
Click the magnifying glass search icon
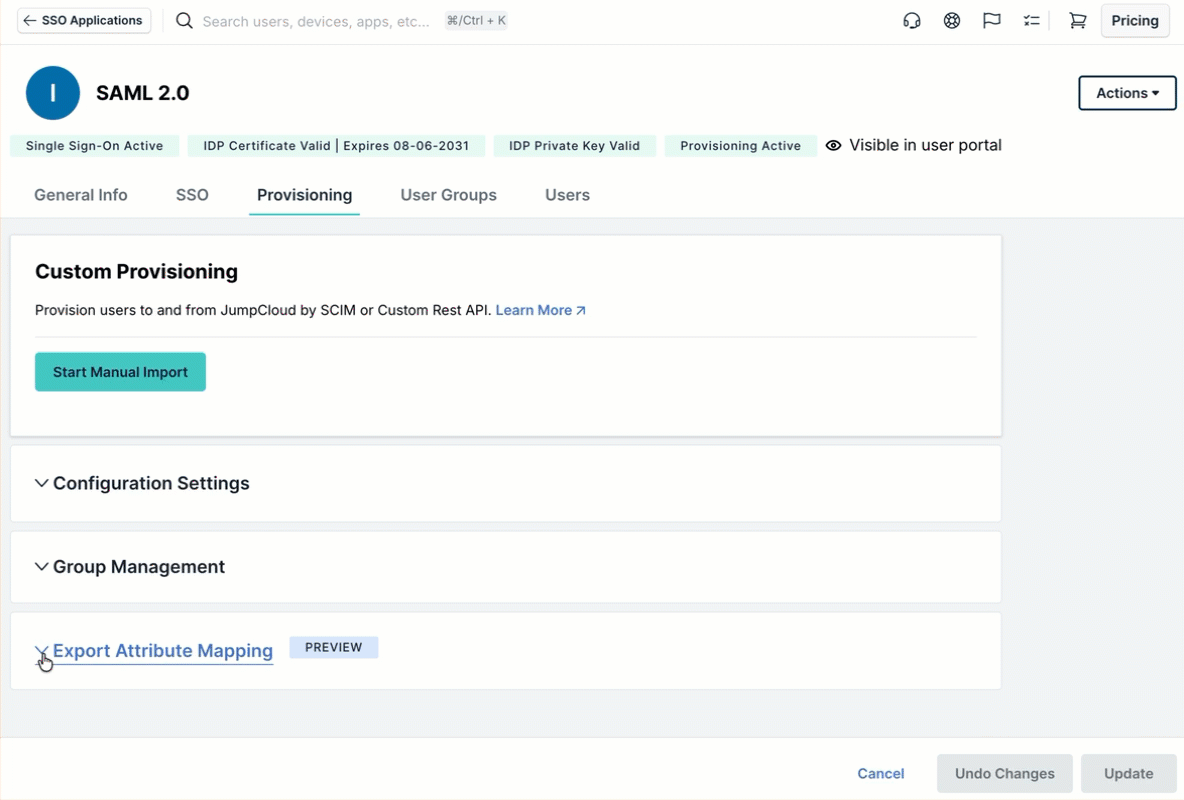click(x=184, y=20)
